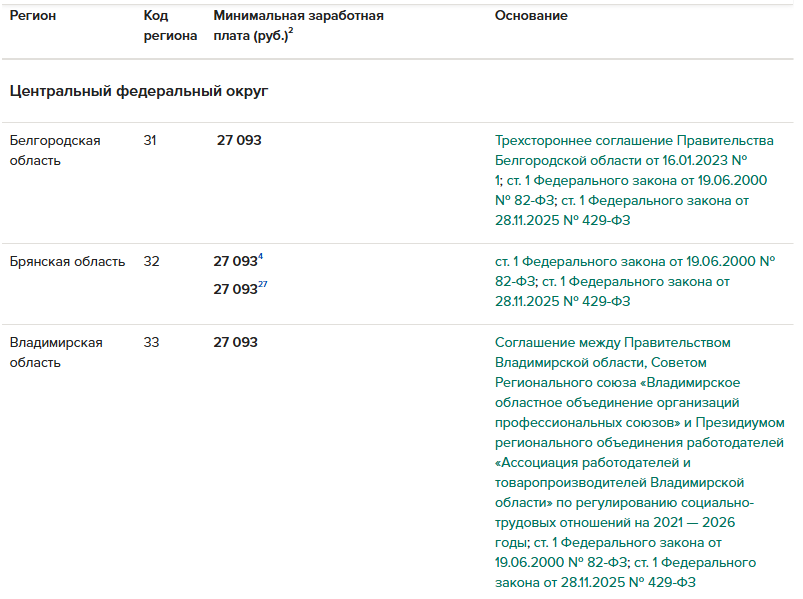This screenshot has width=803, height=599.
Task: Open footnote 2 in the wage column header
Action: point(290,32)
